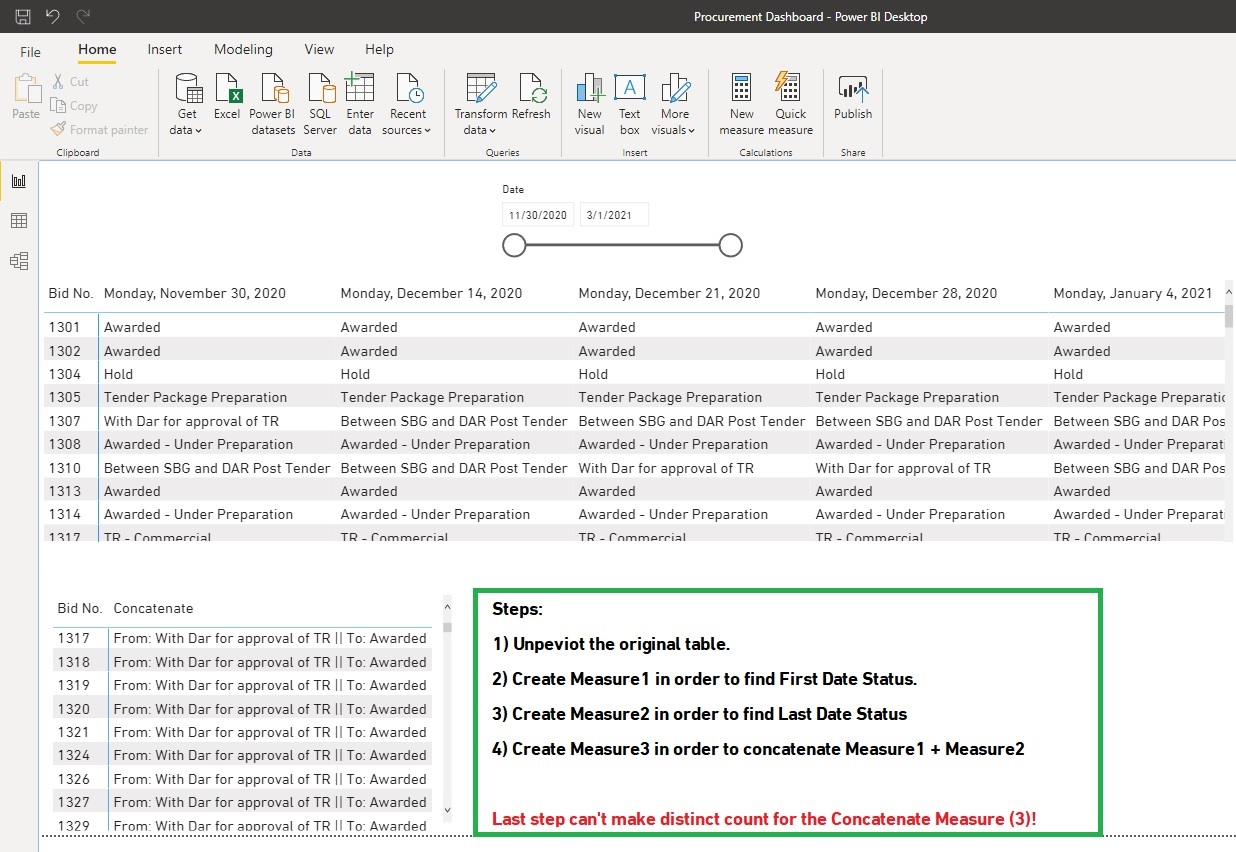Click the Redo arrow icon

[x=83, y=16]
